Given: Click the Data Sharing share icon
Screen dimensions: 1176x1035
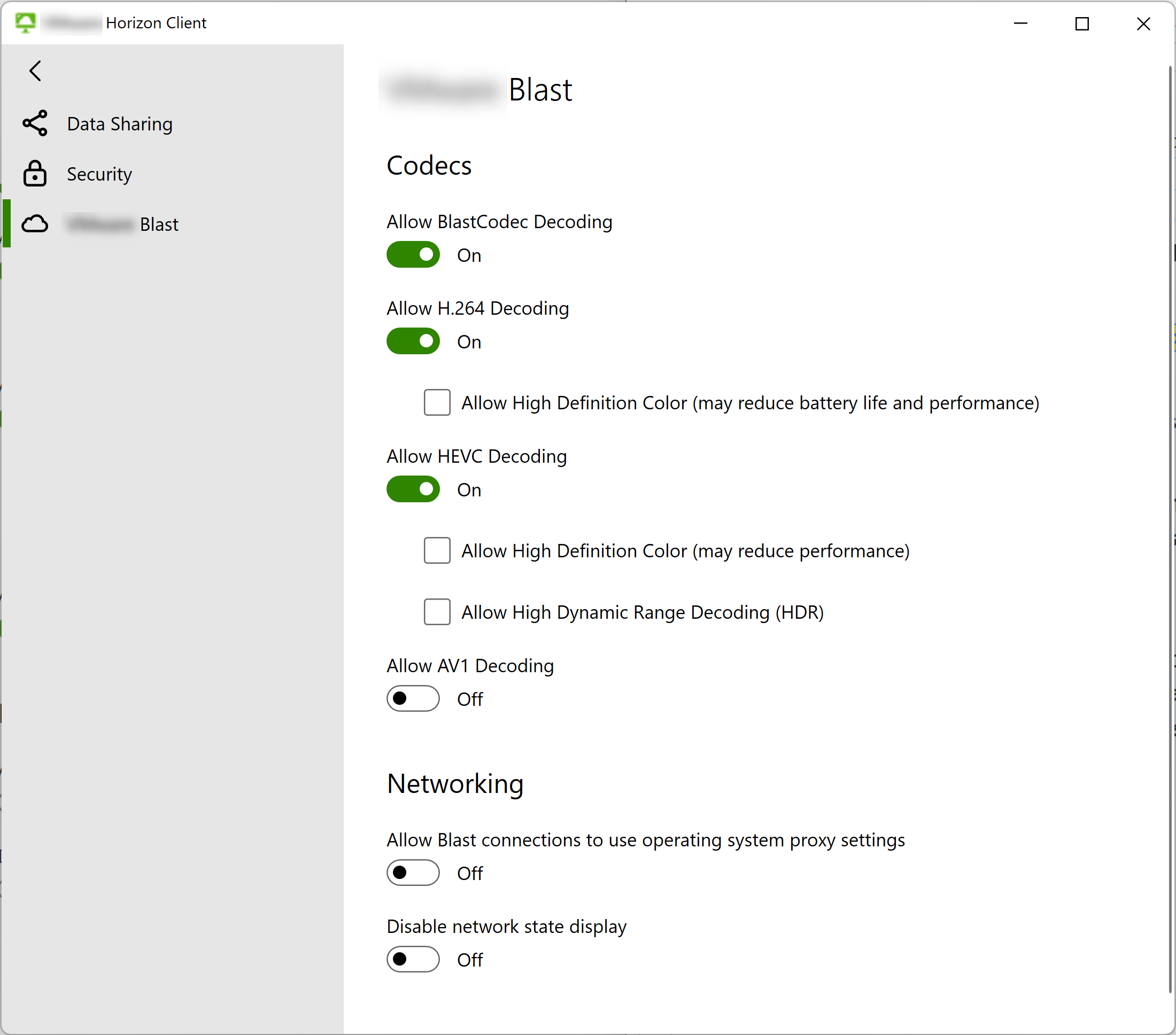Looking at the screenshot, I should (35, 123).
